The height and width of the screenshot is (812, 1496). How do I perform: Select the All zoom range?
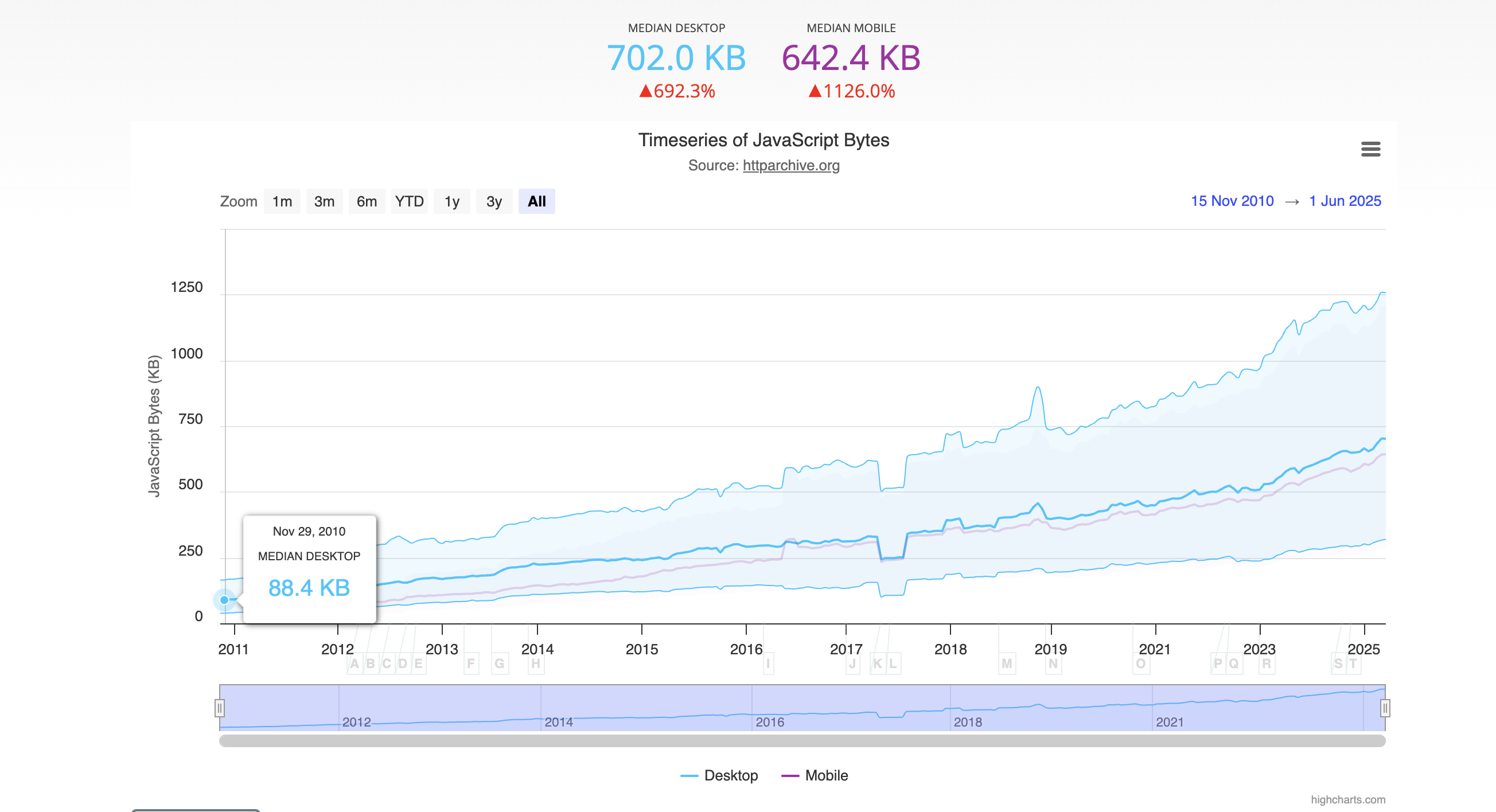tap(536, 201)
